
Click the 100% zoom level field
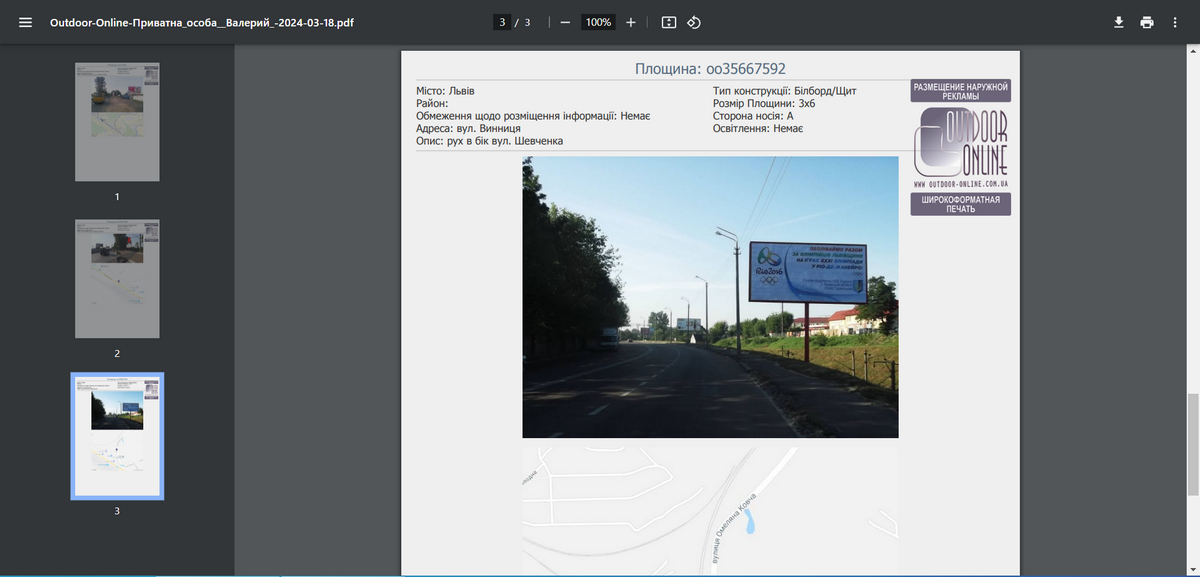pyautogui.click(x=598, y=22)
